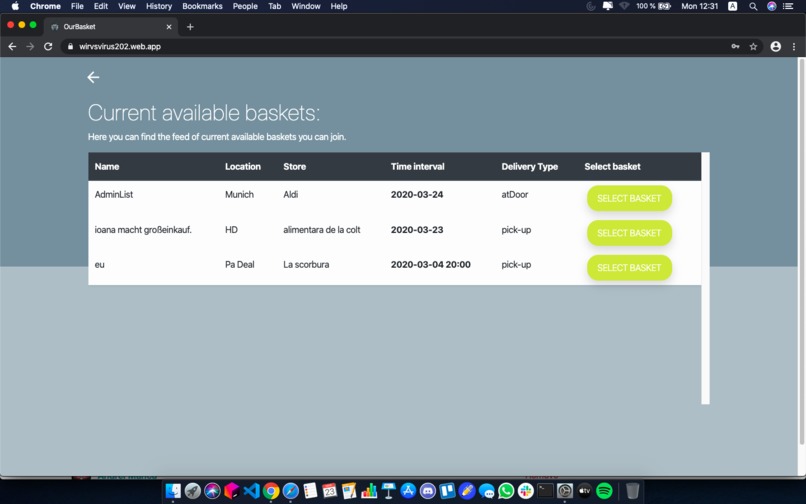Open Launchpad from the dock
The image size is (806, 504).
193,491
